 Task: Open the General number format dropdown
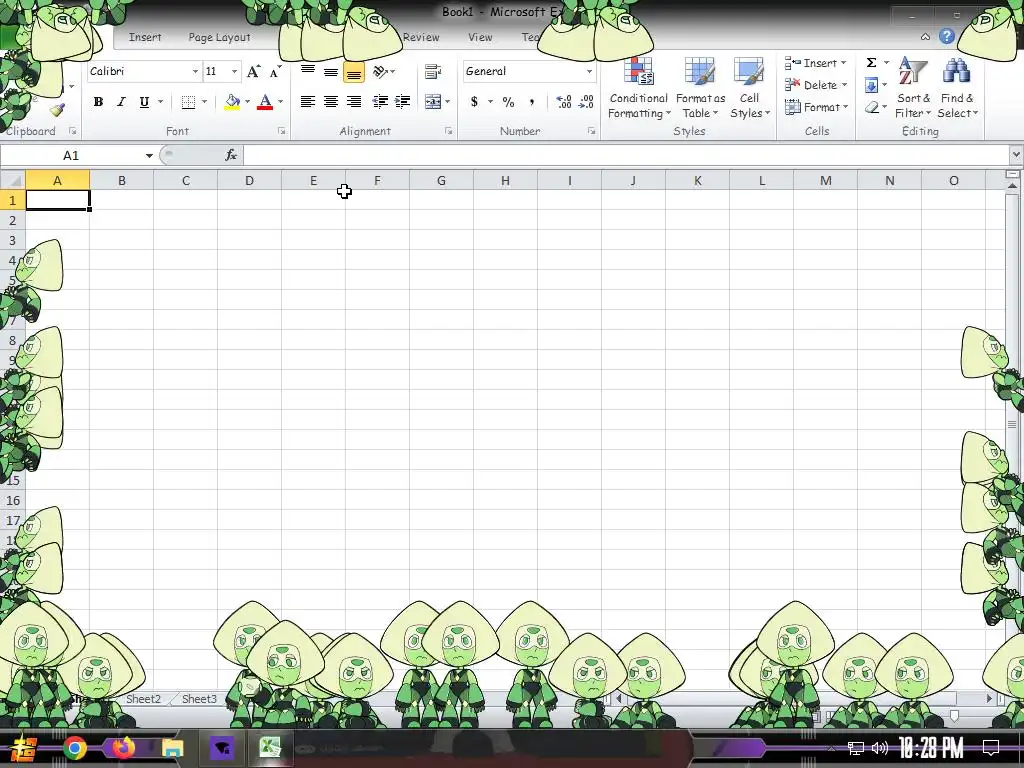coord(589,71)
